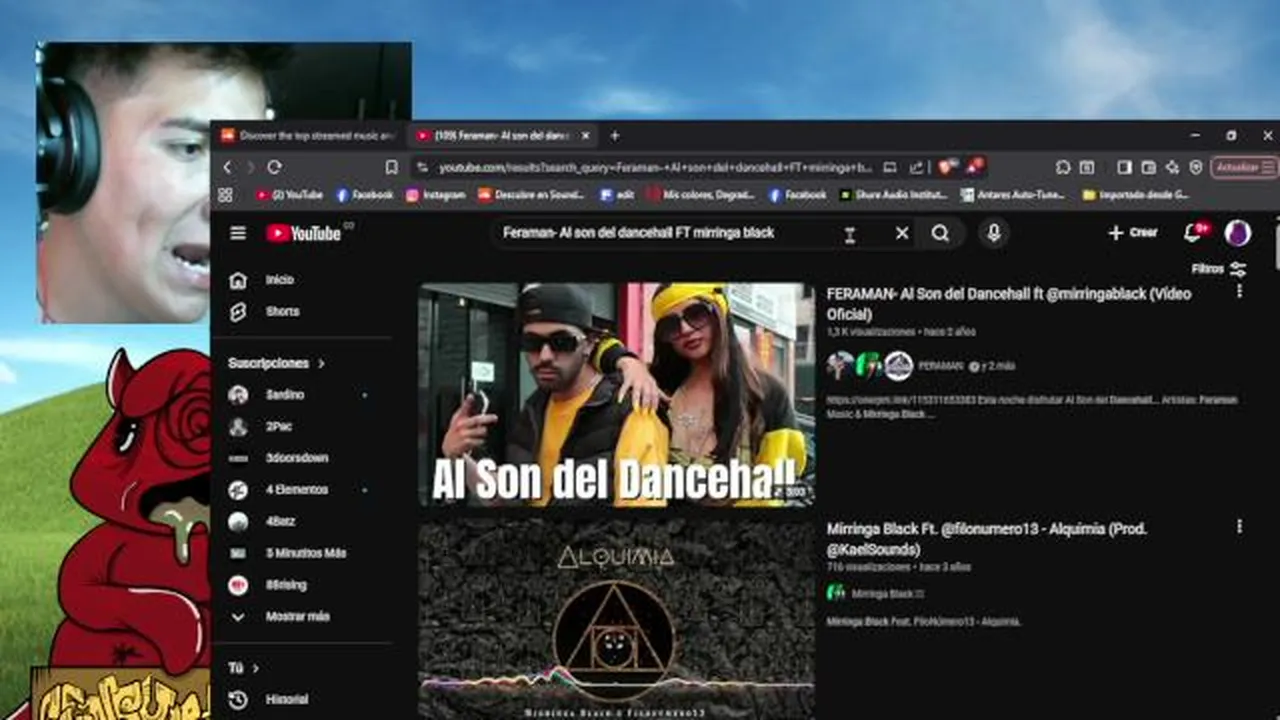The width and height of the screenshot is (1280, 720).
Task: Open the Mis colores, Degrad... bookmark
Action: 700,195
